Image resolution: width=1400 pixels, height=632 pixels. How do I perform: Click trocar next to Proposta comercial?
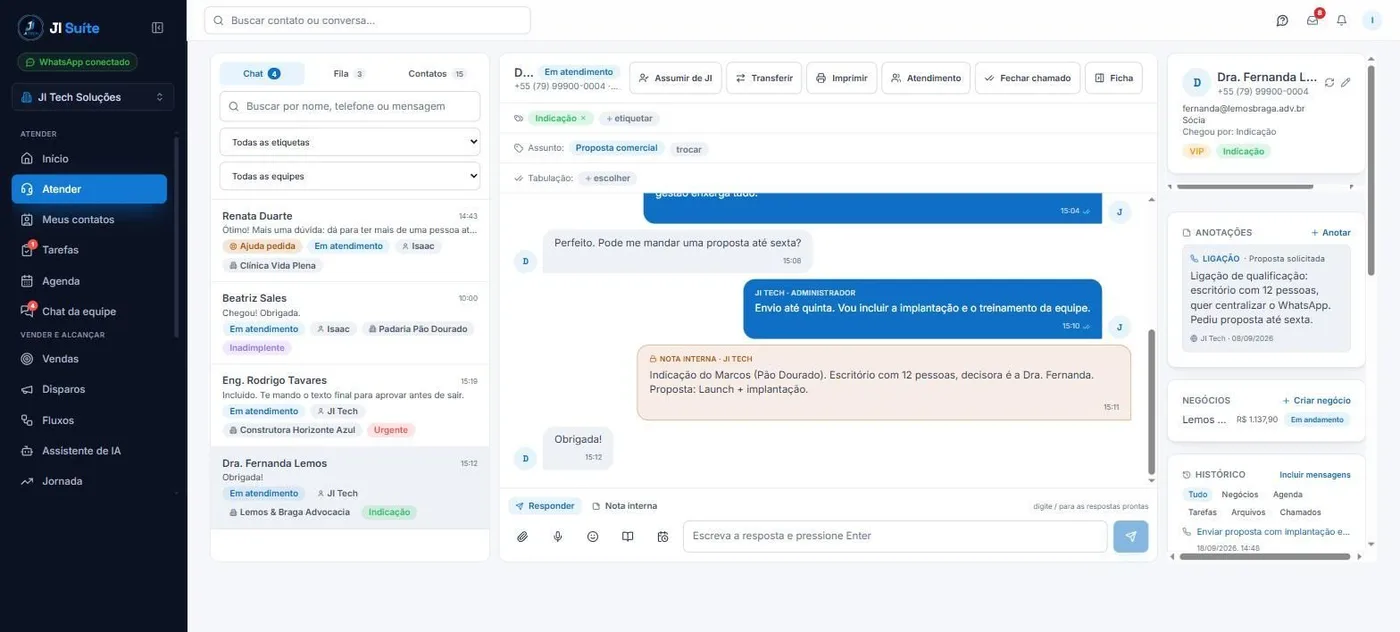pyautogui.click(x=689, y=149)
